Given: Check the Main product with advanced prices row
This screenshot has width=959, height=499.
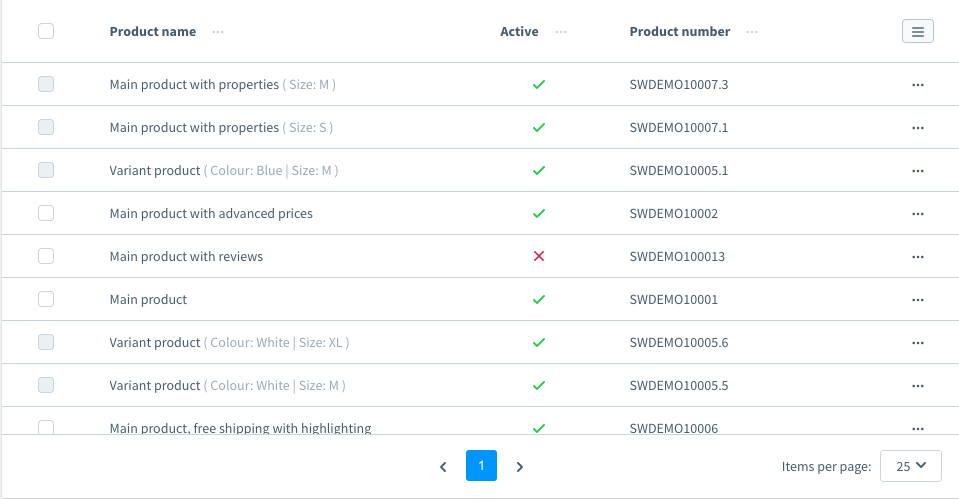Looking at the screenshot, I should click(46, 213).
